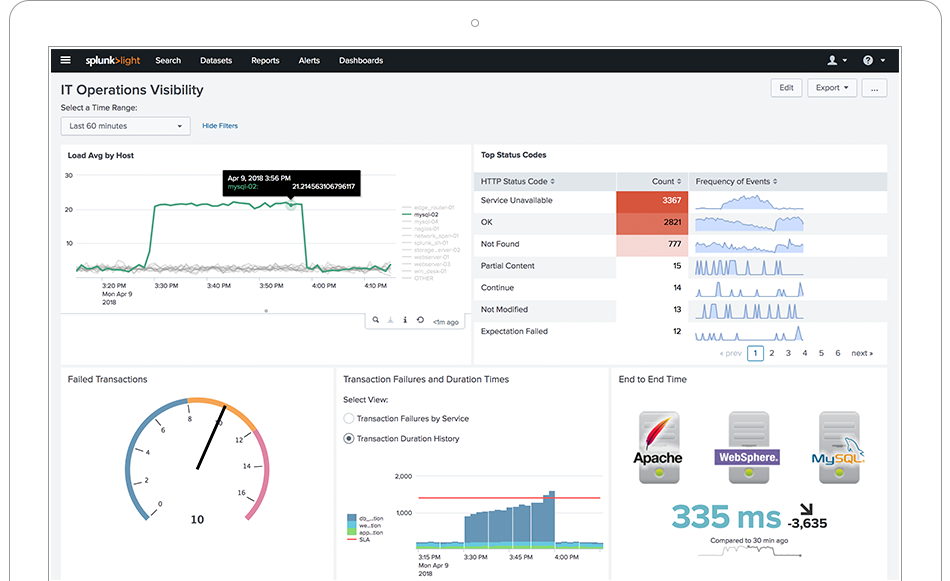Select current page 1 in pagination

click(x=755, y=353)
